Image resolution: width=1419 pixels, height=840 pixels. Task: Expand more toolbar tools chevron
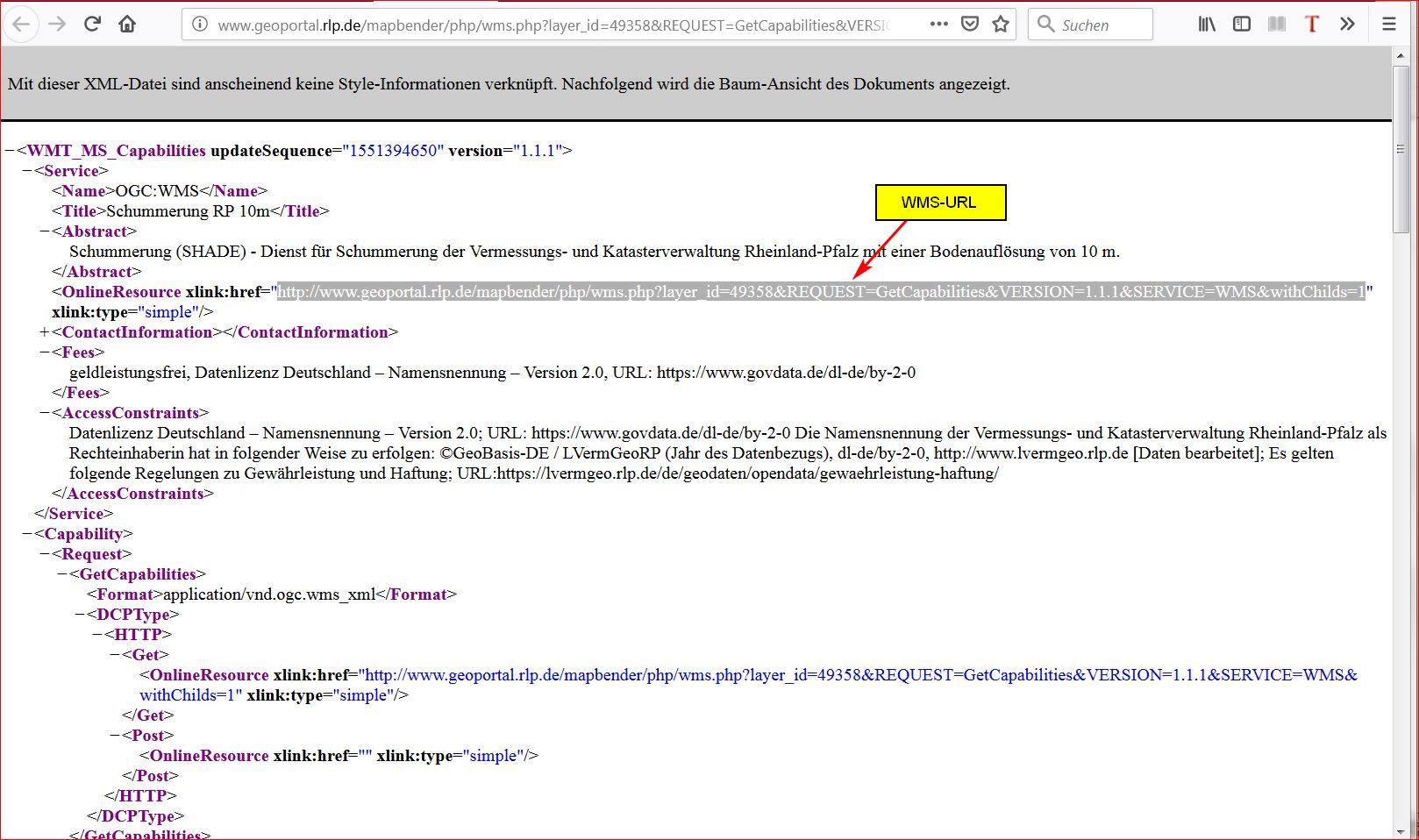point(1347,25)
